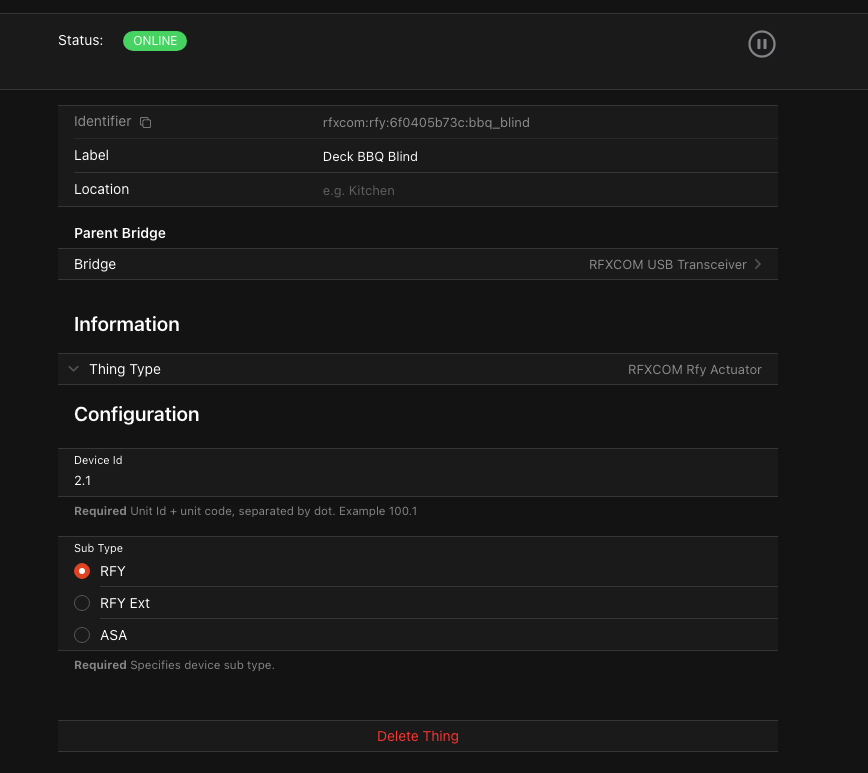Screen dimensions: 868x773
Task: Click the RFXCOM Rfy Actuator thing type value
Action: 694,369
